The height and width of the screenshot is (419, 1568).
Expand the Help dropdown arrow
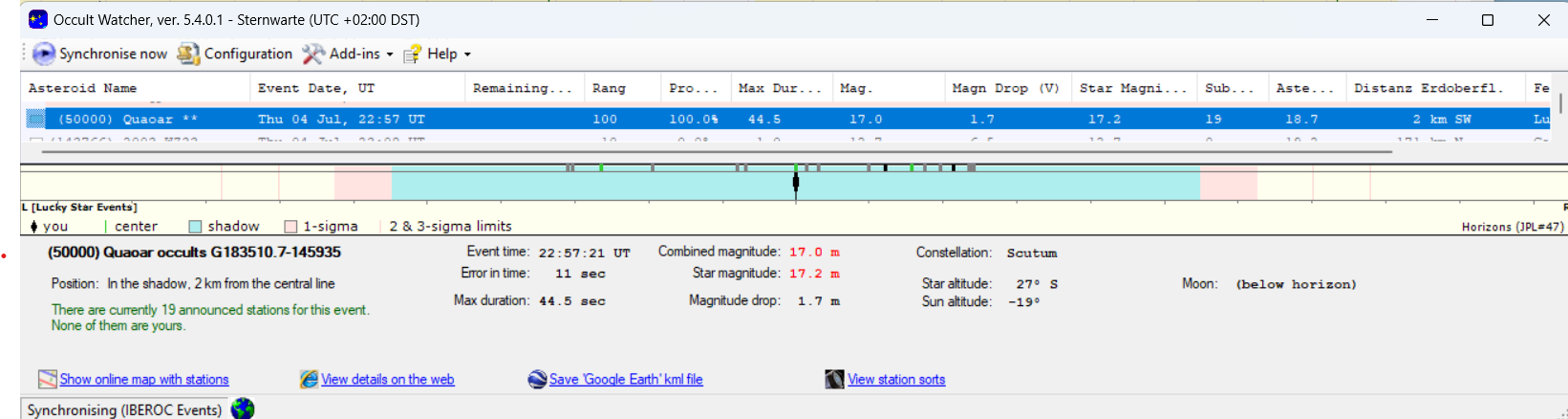[467, 55]
